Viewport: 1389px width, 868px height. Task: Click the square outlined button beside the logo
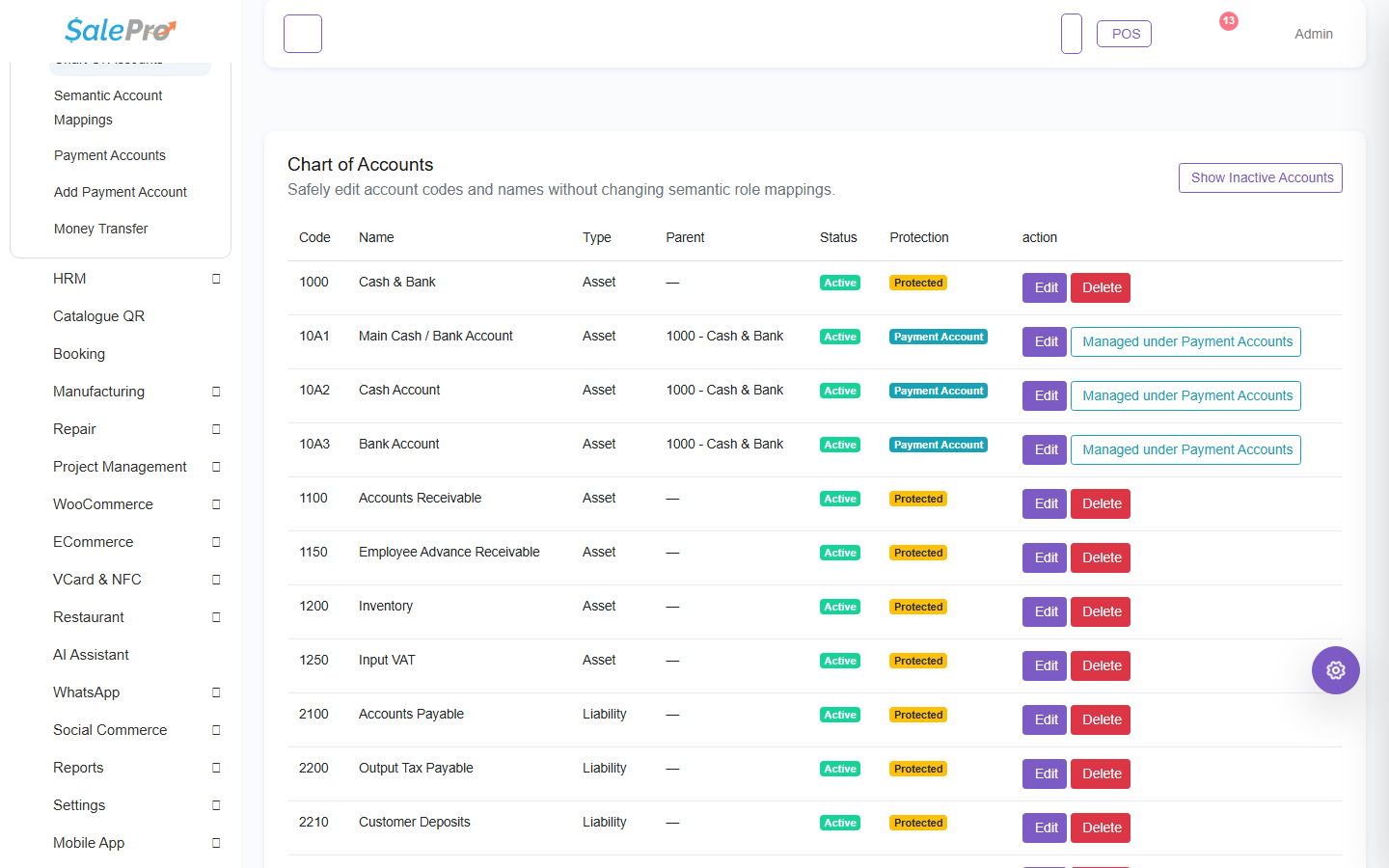coord(303,34)
